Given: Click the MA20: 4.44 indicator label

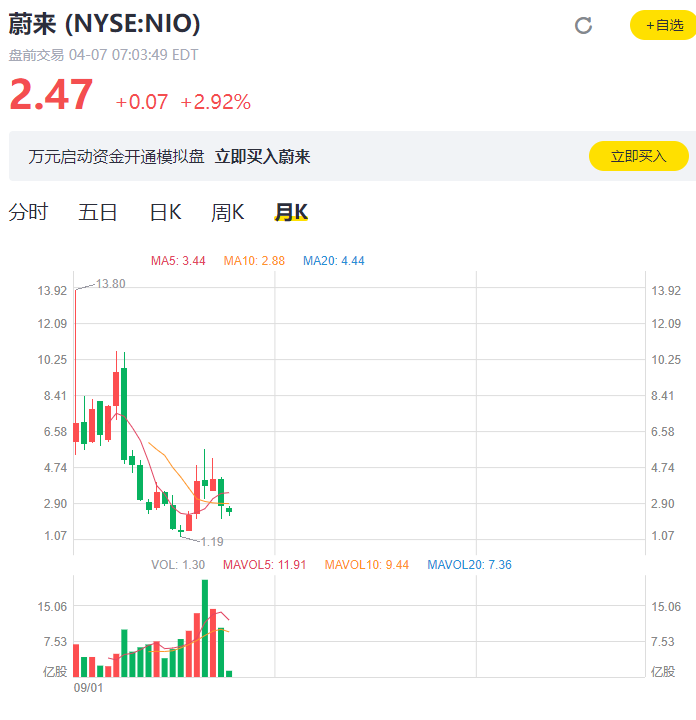Looking at the screenshot, I should 334,261.
